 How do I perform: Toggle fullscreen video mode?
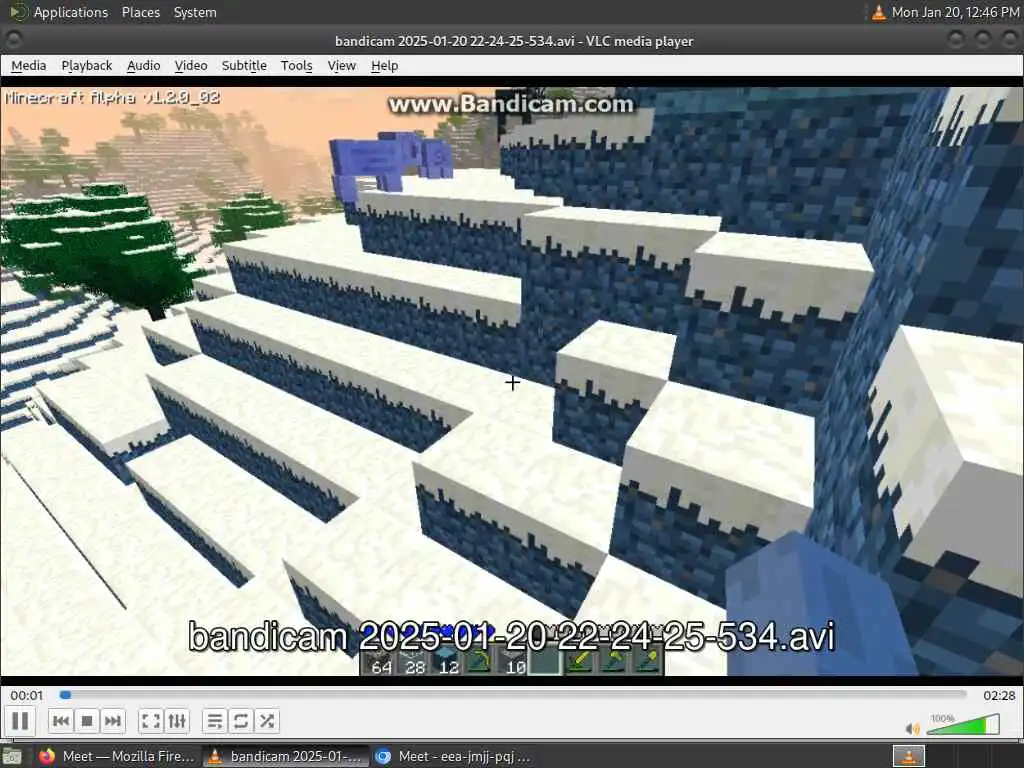(x=151, y=721)
